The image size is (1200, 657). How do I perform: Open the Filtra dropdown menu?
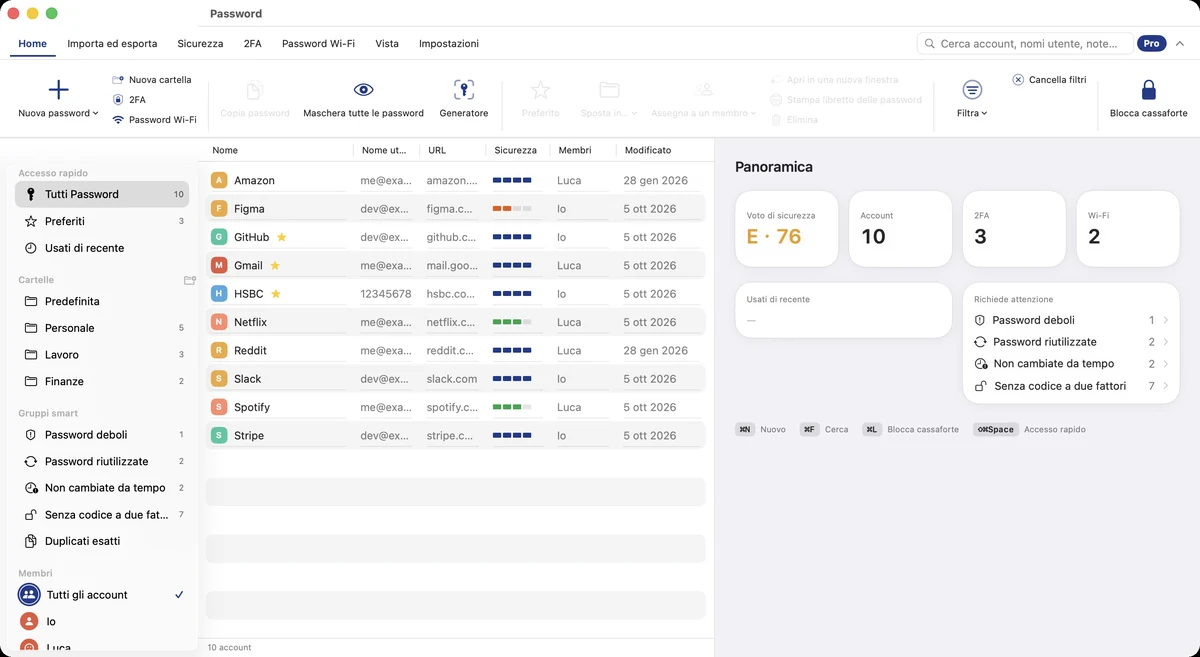(972, 99)
